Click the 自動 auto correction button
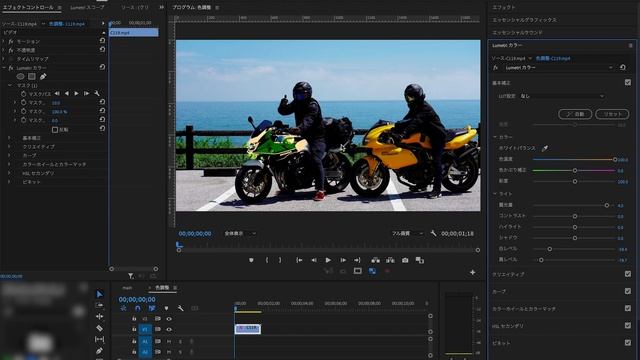This screenshot has width=640, height=360. [x=575, y=114]
